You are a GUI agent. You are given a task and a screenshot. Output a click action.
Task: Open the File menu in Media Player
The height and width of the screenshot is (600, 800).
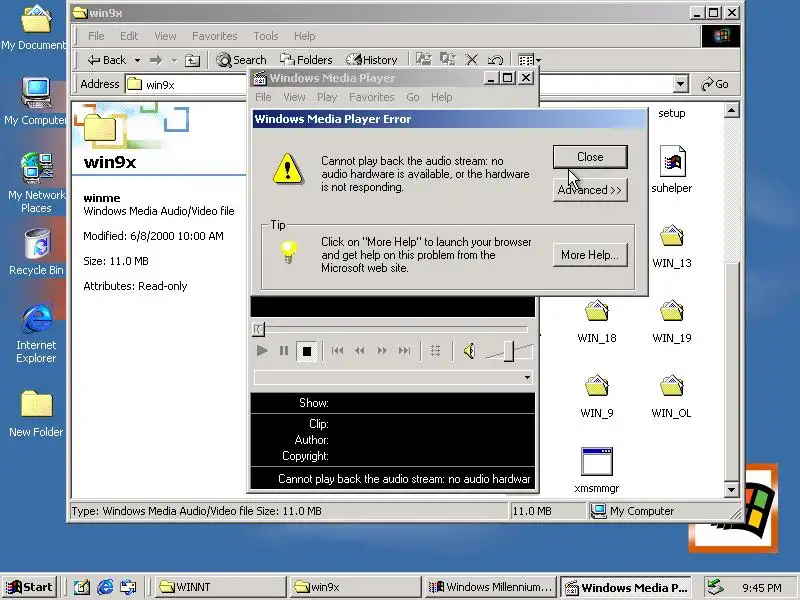click(263, 97)
